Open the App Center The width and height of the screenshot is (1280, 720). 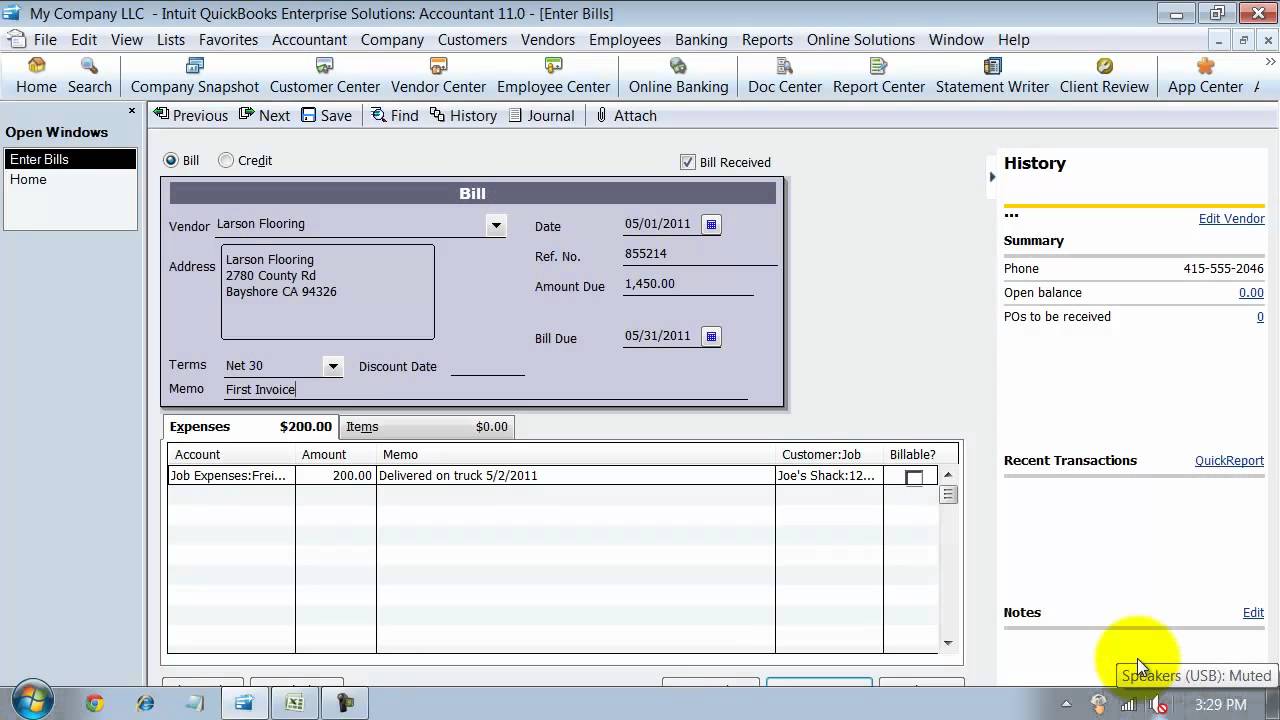click(x=1205, y=77)
